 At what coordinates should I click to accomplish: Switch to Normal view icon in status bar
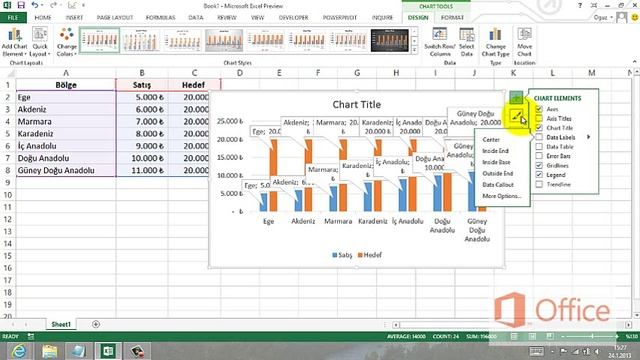(x=514, y=336)
